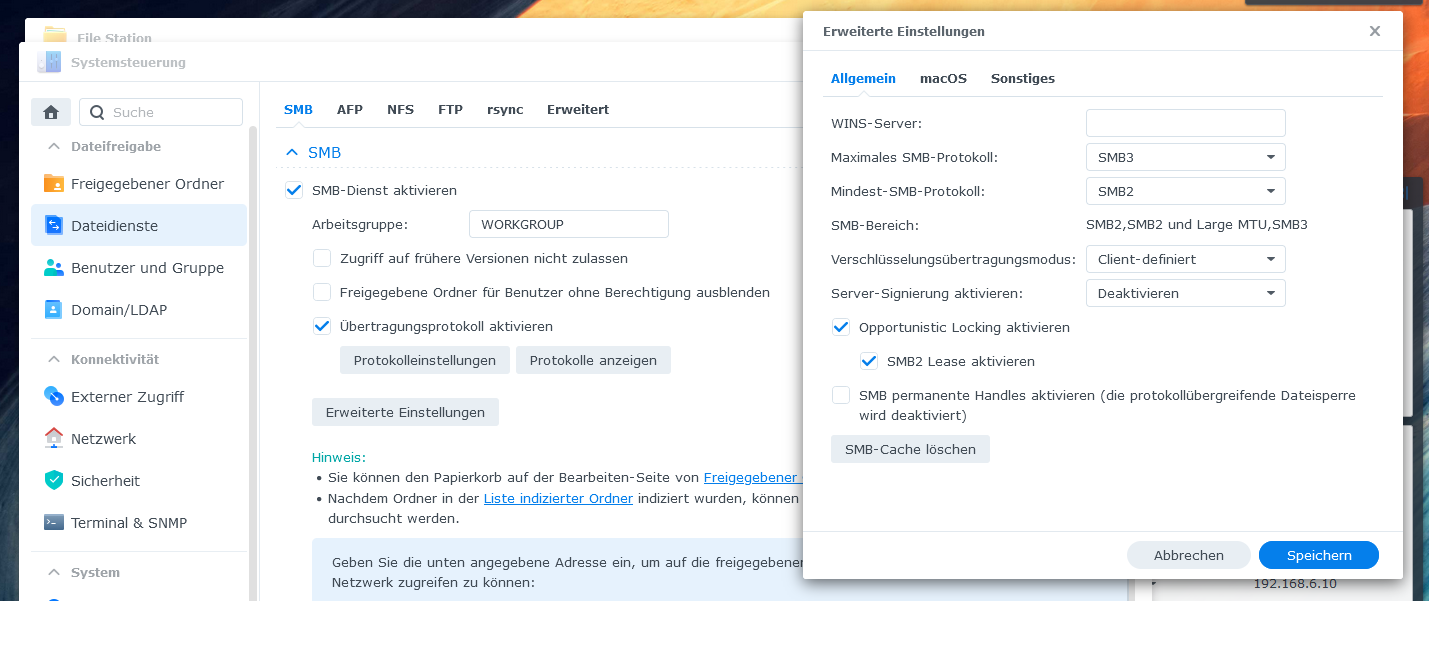Click the IP address text '192.168.6.10'
This screenshot has width=1429, height=648.
pyautogui.click(x=1295, y=584)
